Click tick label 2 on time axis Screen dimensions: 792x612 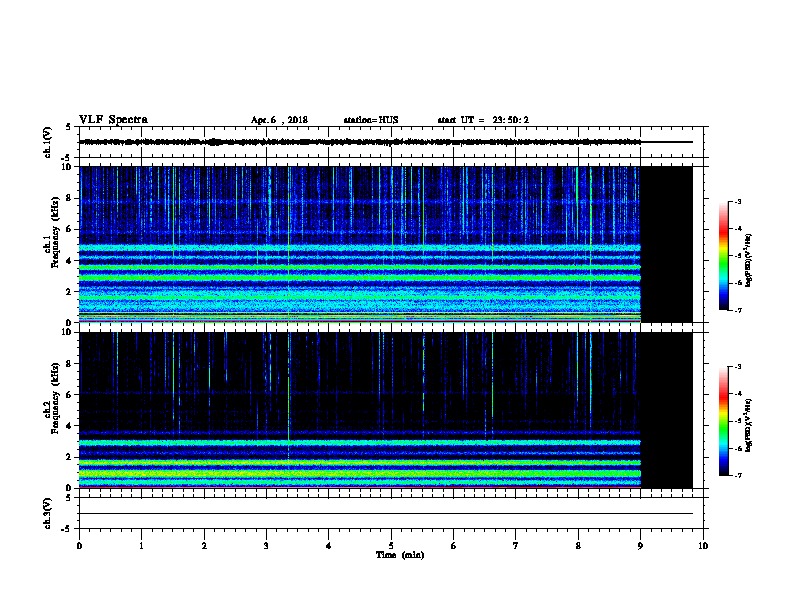(204, 546)
